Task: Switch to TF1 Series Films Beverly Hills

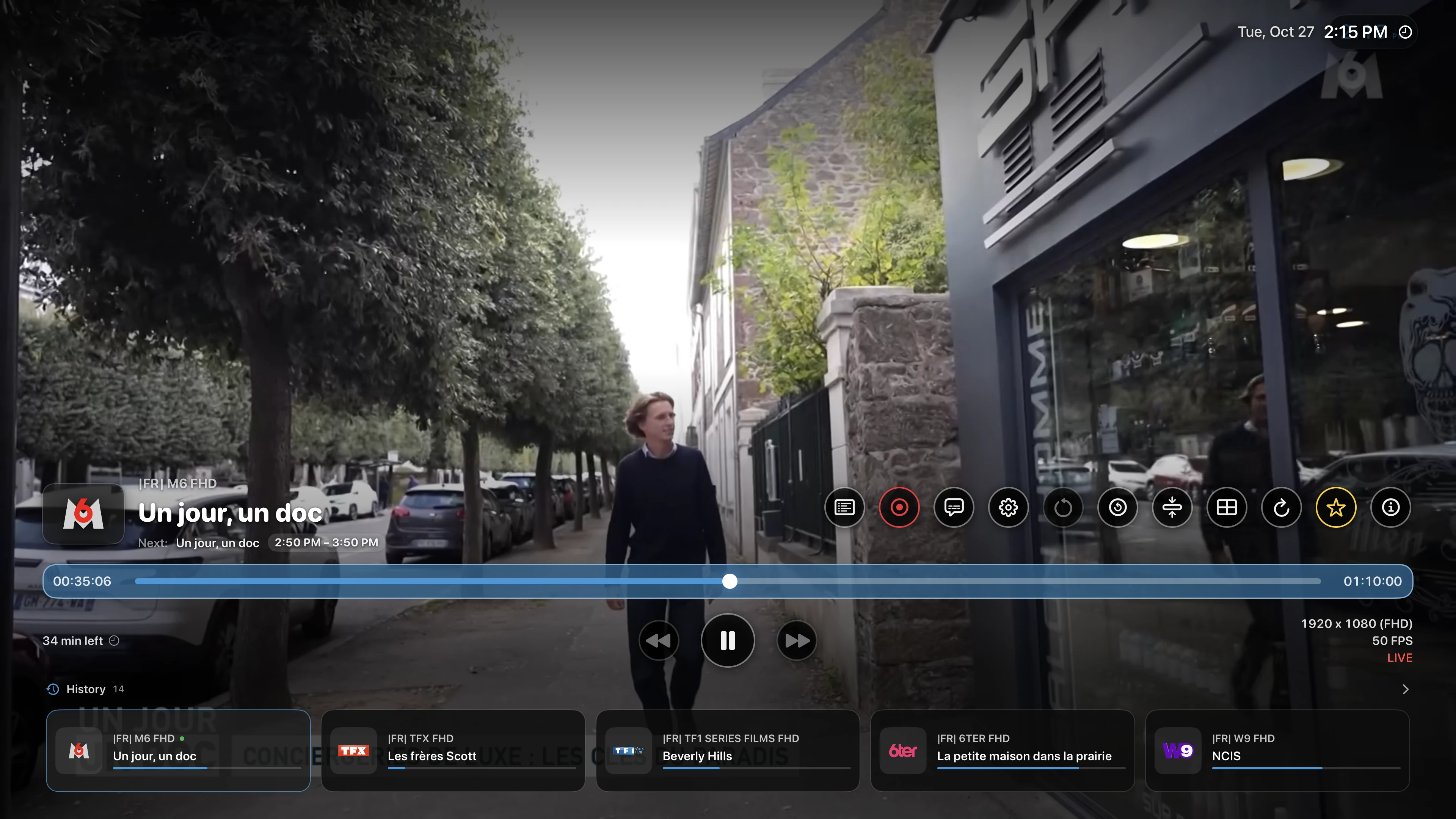Action: click(728, 751)
